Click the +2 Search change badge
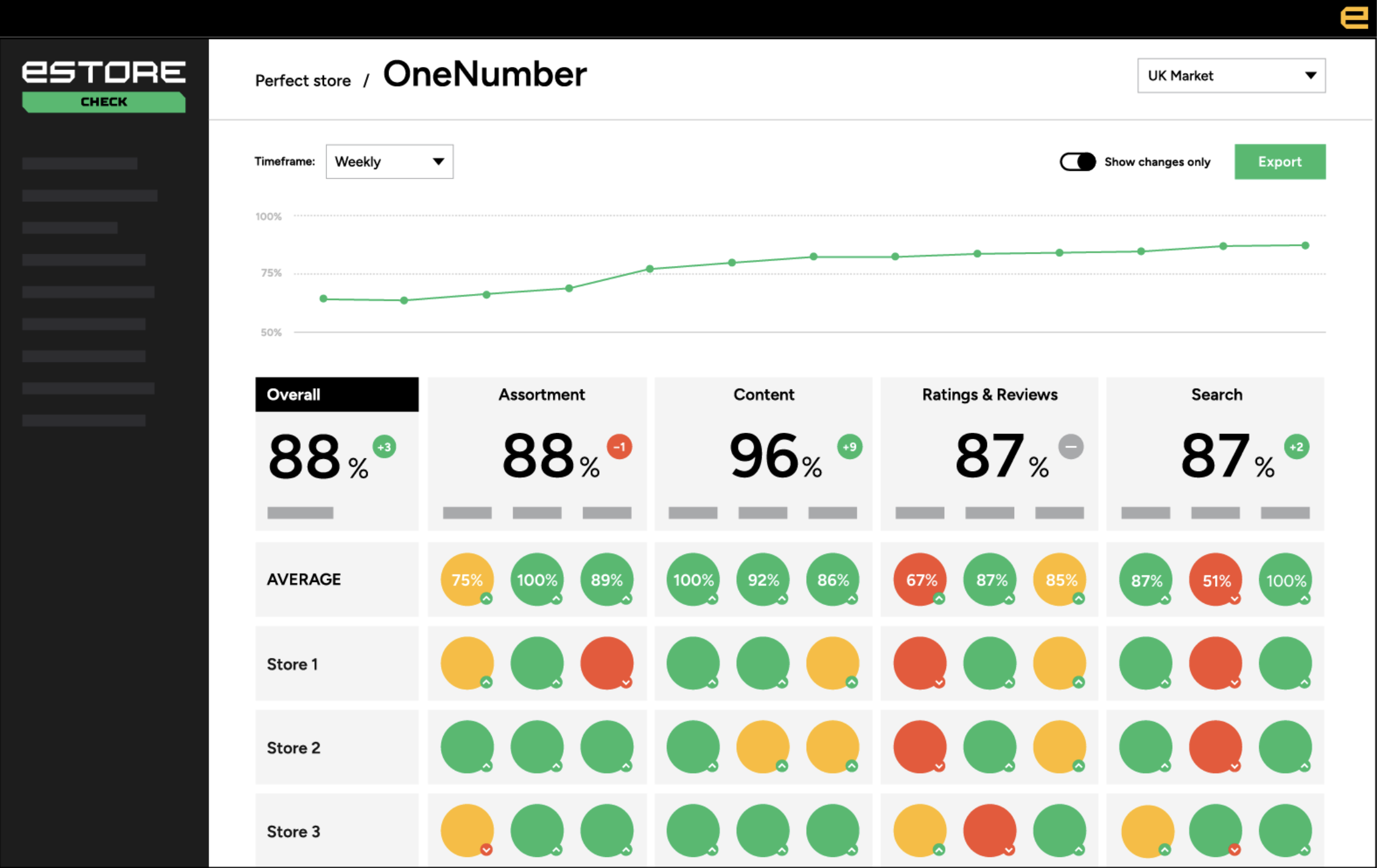The height and width of the screenshot is (868, 1377). tap(1296, 447)
